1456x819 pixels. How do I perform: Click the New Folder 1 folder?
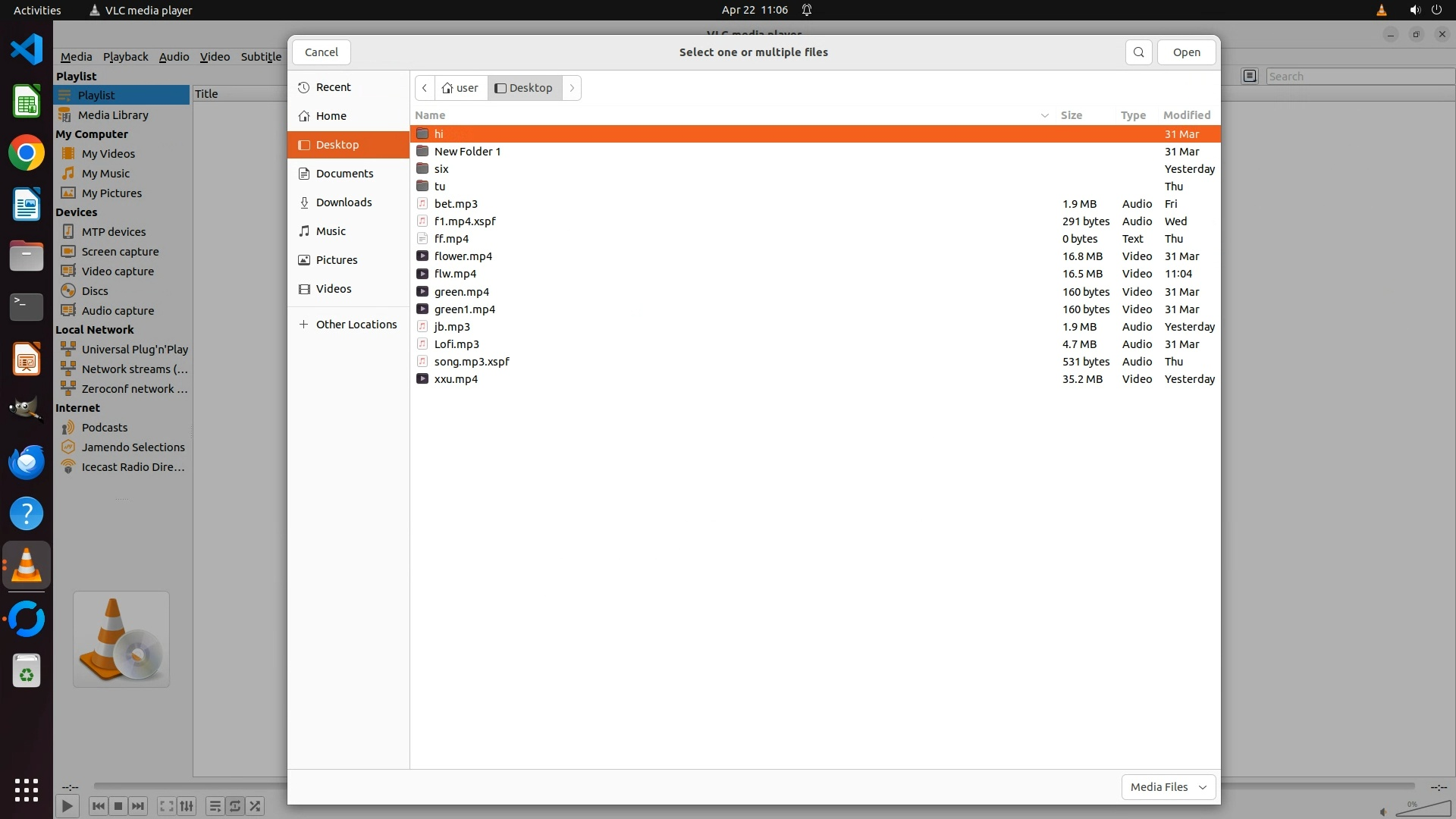(467, 152)
